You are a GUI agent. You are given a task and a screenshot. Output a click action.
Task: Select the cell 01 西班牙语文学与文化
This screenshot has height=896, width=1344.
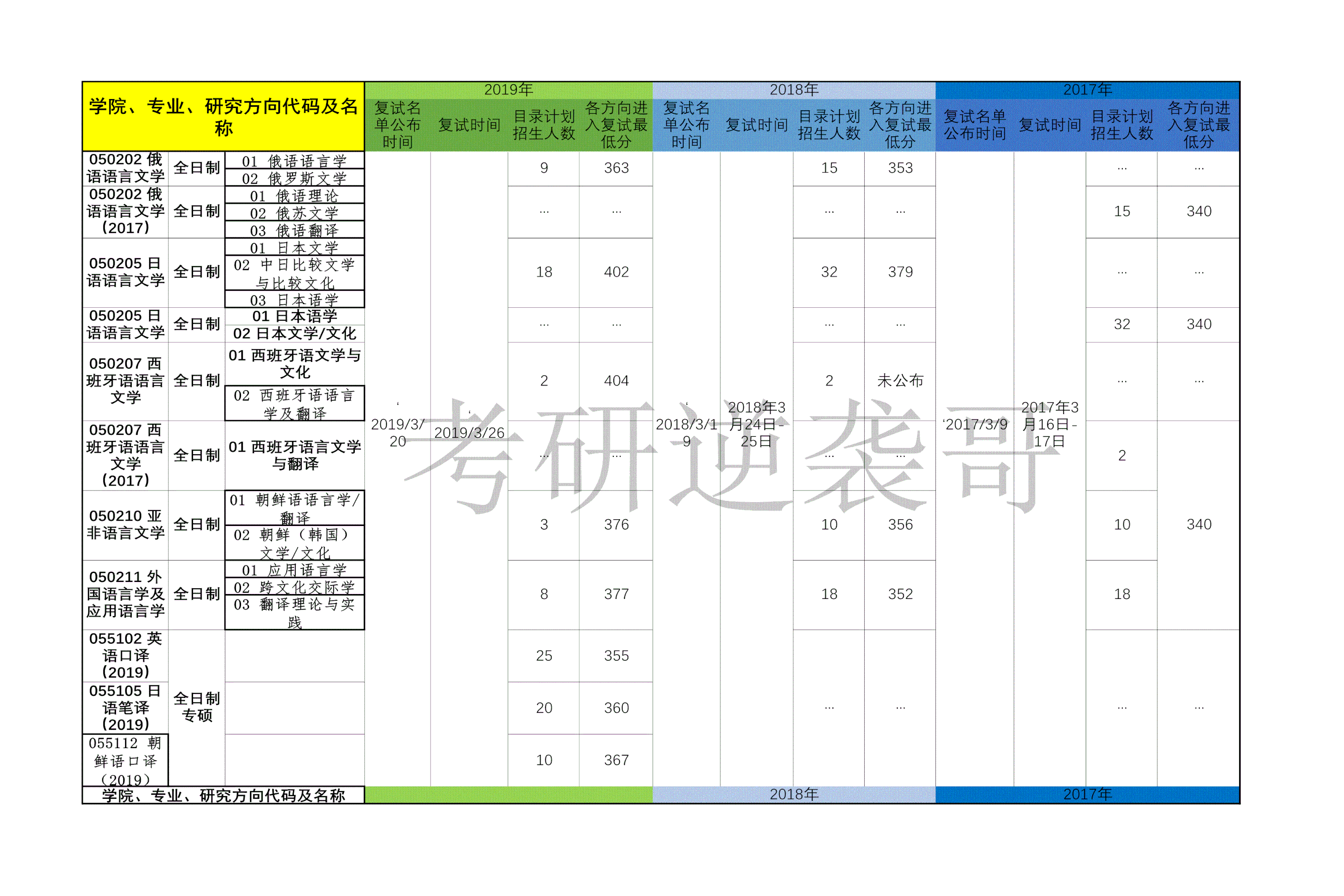coord(295,364)
